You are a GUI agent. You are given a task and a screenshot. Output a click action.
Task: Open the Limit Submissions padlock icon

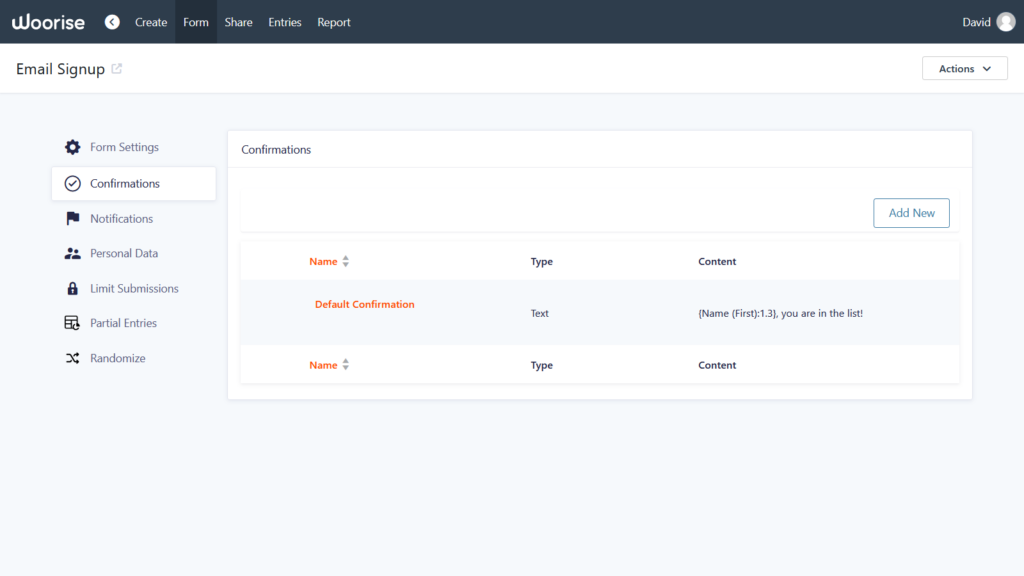point(72,289)
